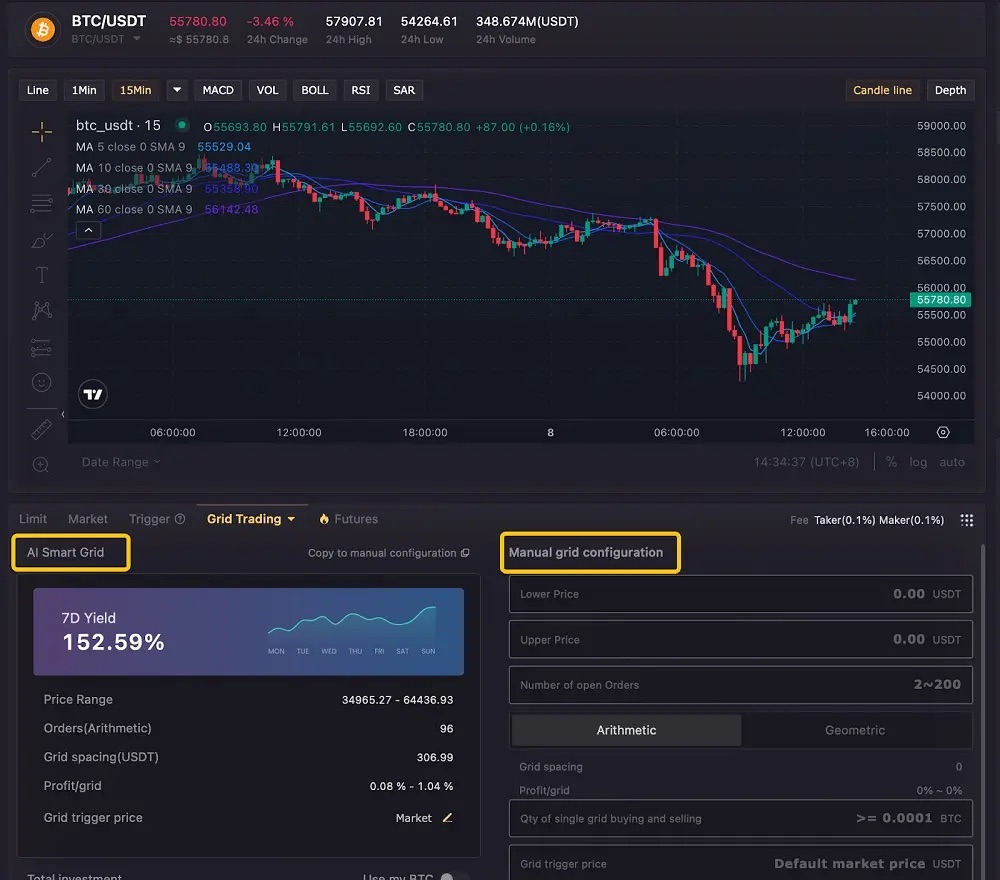Add the SAR indicator
The height and width of the screenshot is (880, 1000).
404,90
